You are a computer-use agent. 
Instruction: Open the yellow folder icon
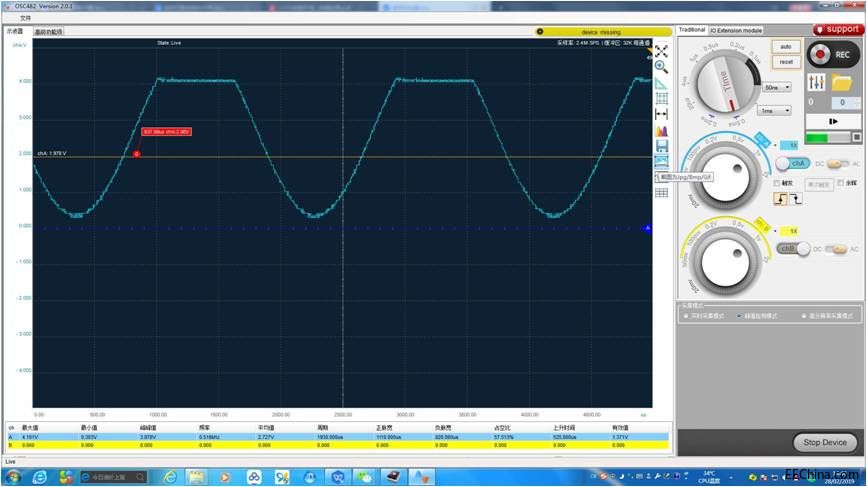[842, 82]
